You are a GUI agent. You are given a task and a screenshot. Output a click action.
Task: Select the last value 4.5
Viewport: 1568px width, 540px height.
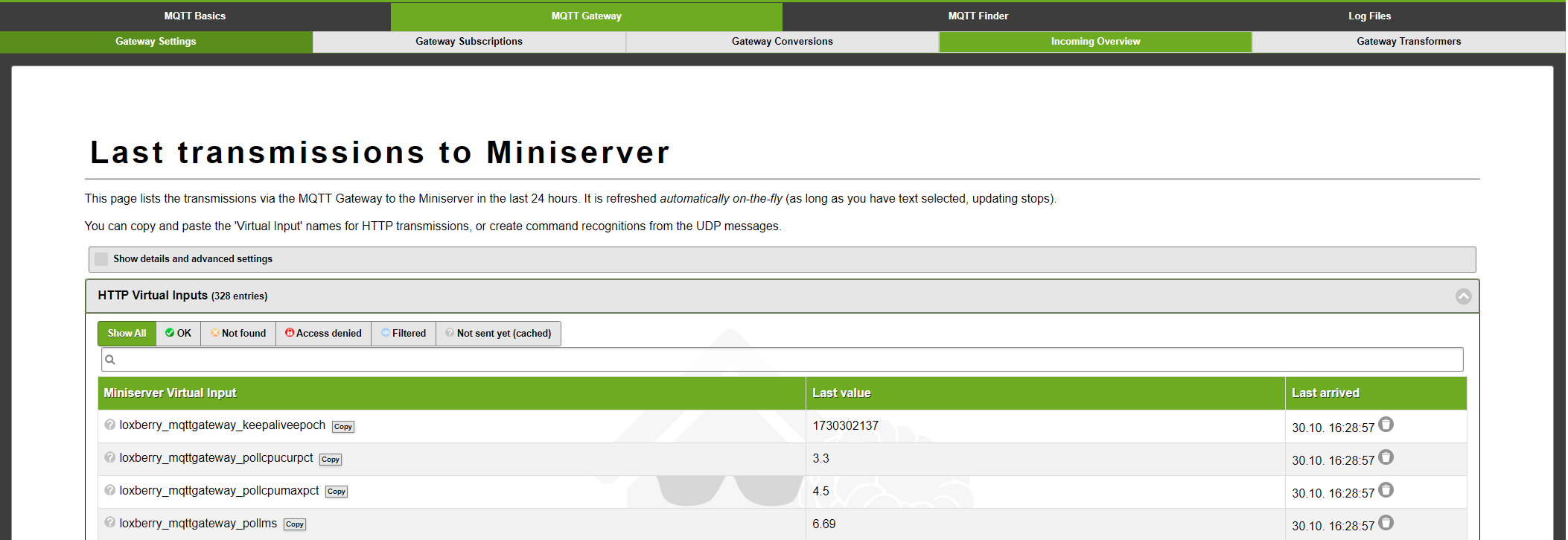[820, 492]
